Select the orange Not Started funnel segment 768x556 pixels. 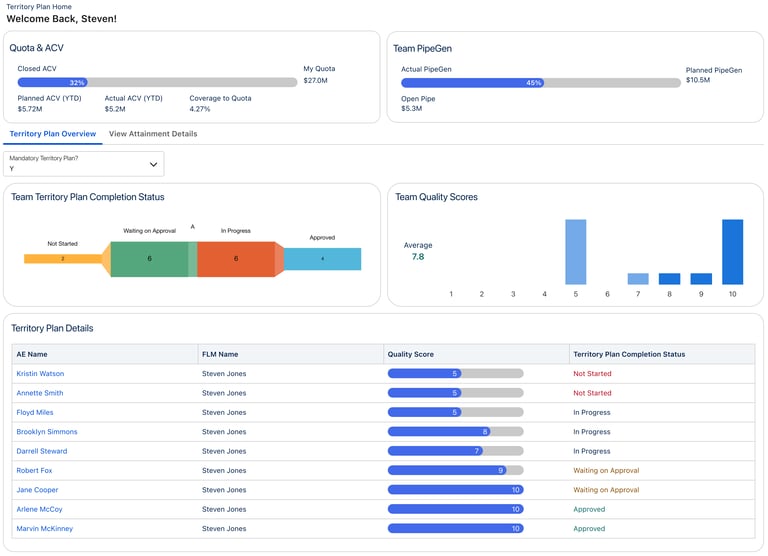[63, 259]
